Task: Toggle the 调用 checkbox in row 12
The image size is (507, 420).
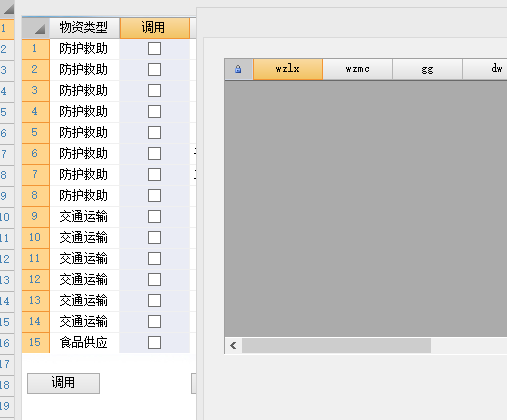Action: pyautogui.click(x=154, y=280)
